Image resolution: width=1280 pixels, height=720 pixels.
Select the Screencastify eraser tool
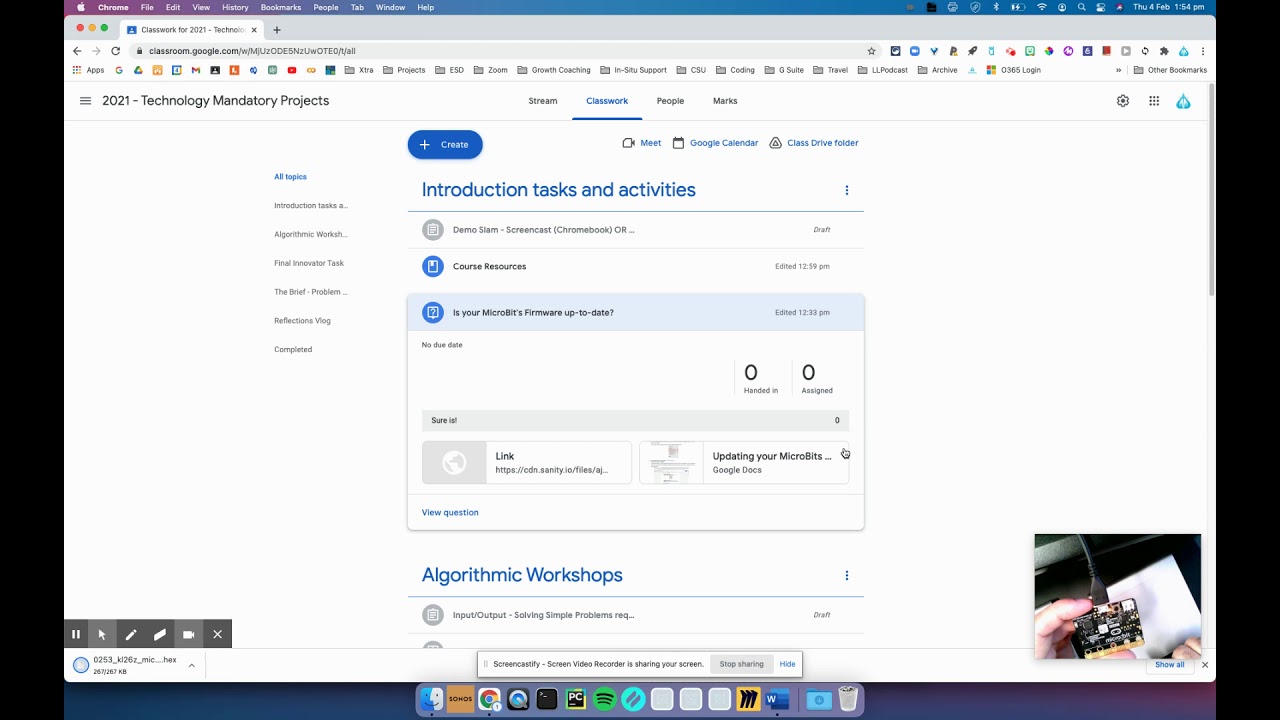coord(160,634)
